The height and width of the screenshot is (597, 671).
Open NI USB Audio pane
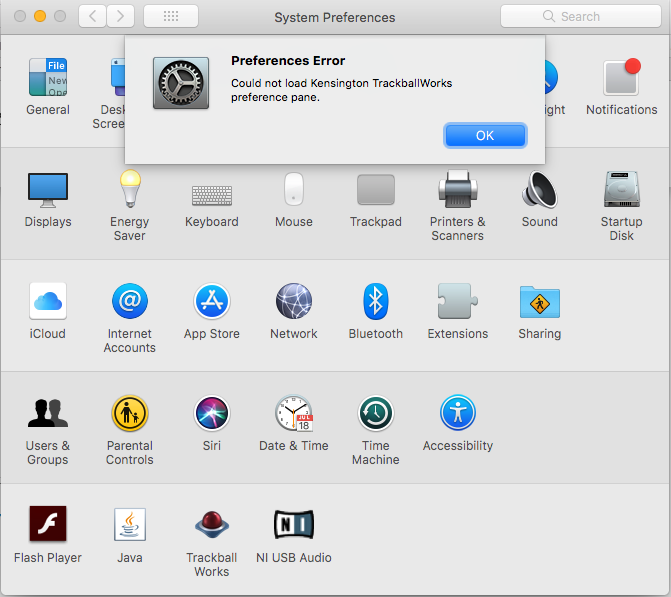[294, 535]
